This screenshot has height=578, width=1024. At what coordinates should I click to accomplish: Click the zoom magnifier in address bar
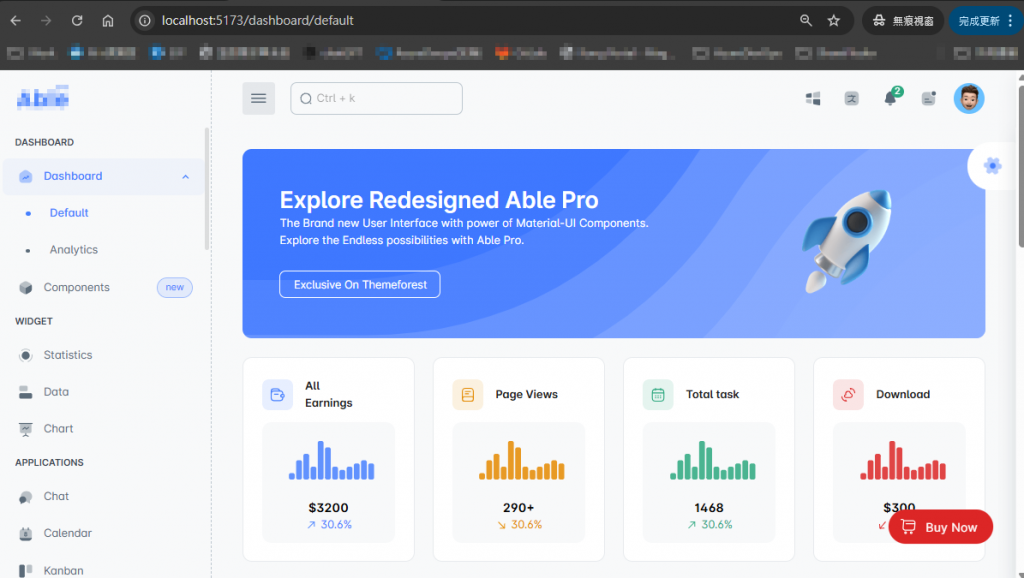pyautogui.click(x=806, y=21)
